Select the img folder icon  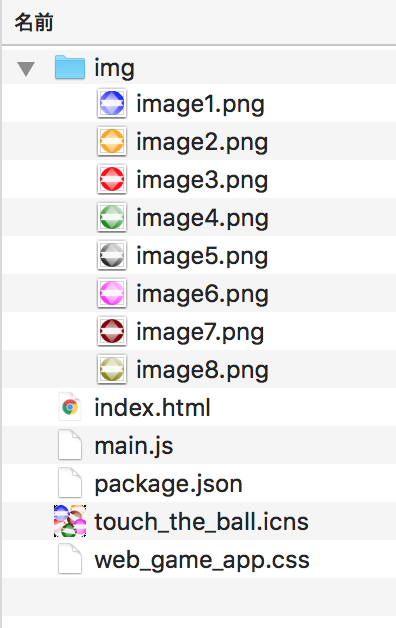click(70, 68)
